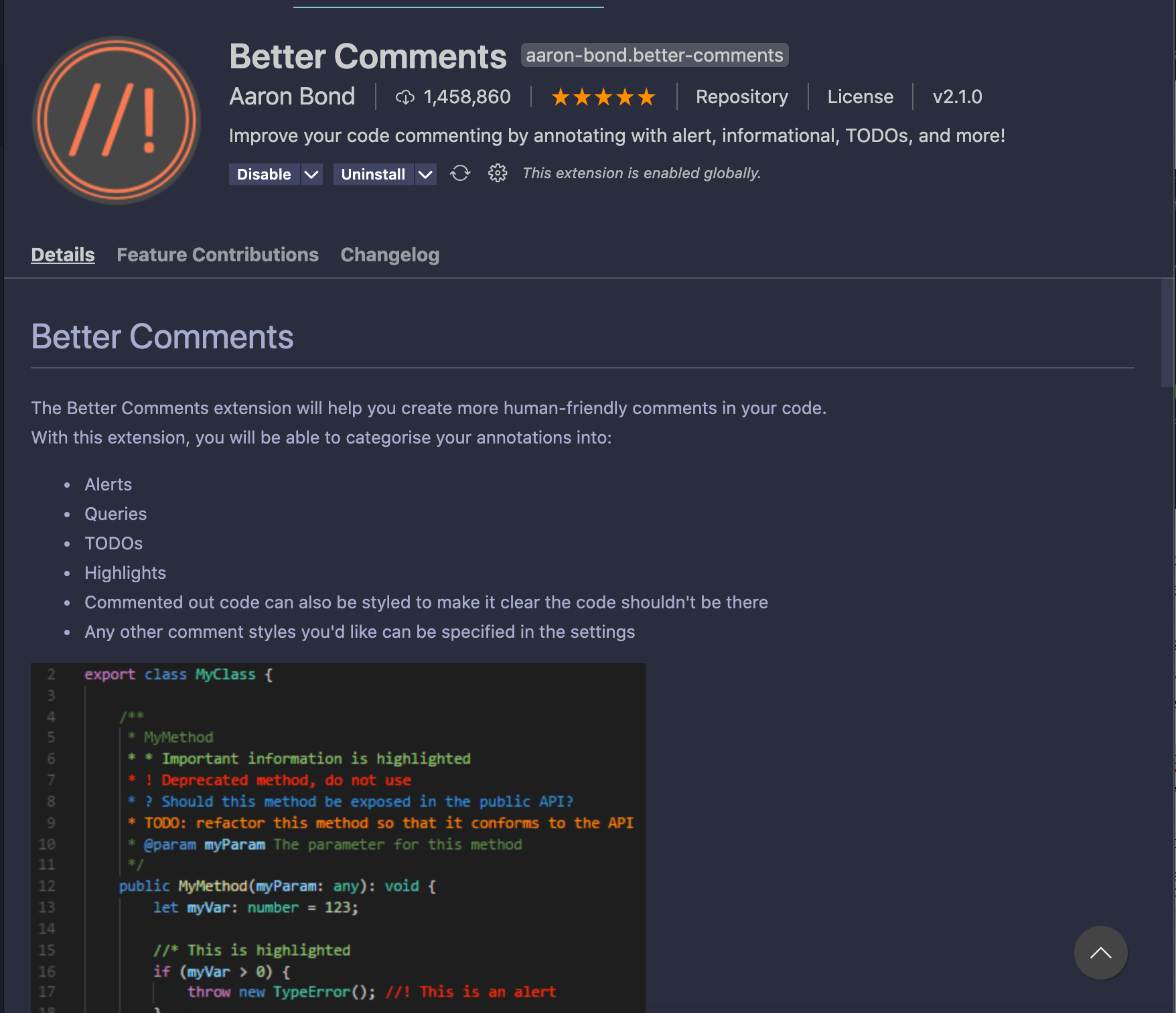Click the 'Commented out code can also be styled' item
Viewport: 1176px width, 1013px height.
426,602
